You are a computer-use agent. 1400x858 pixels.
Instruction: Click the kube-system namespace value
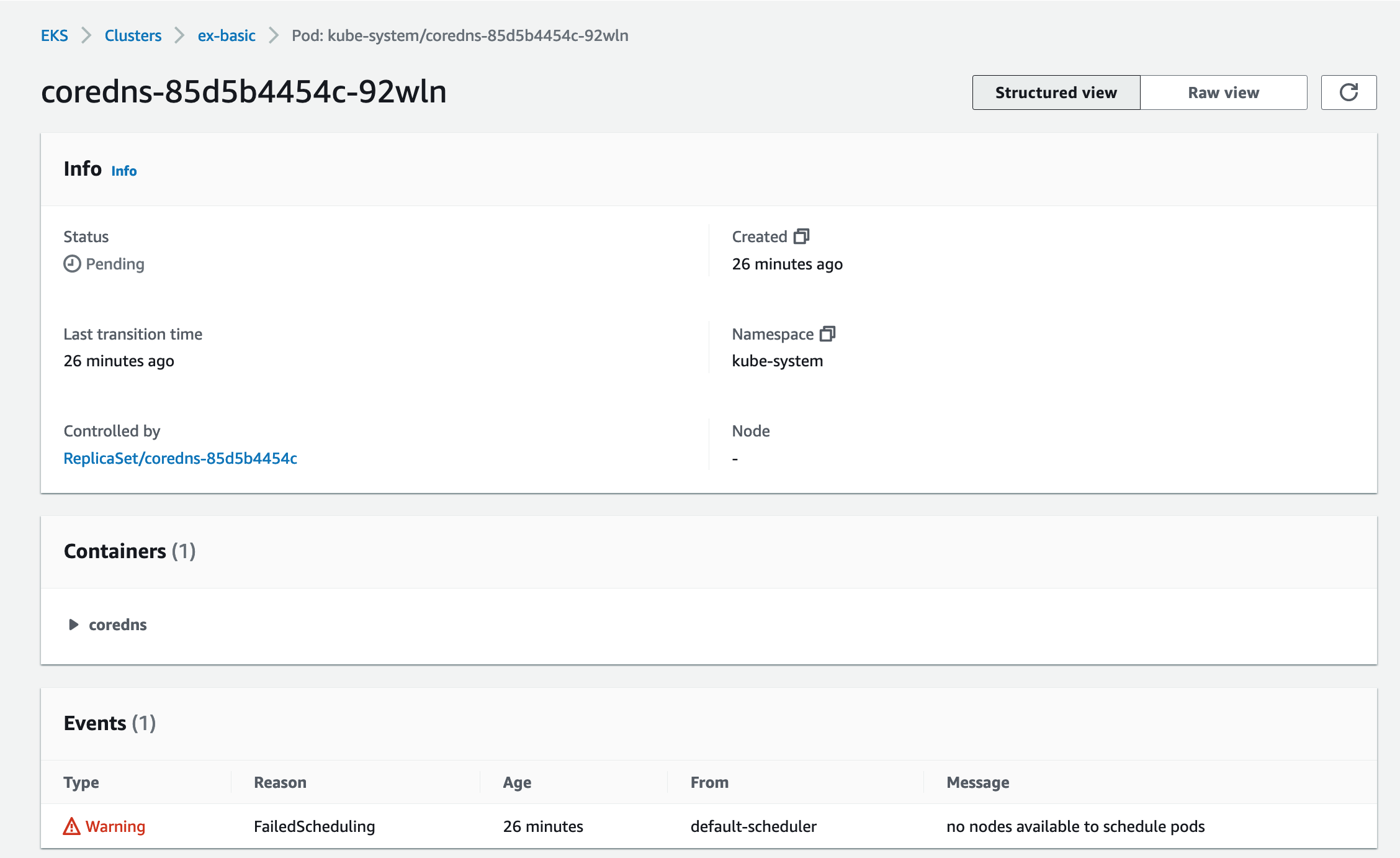pos(777,360)
